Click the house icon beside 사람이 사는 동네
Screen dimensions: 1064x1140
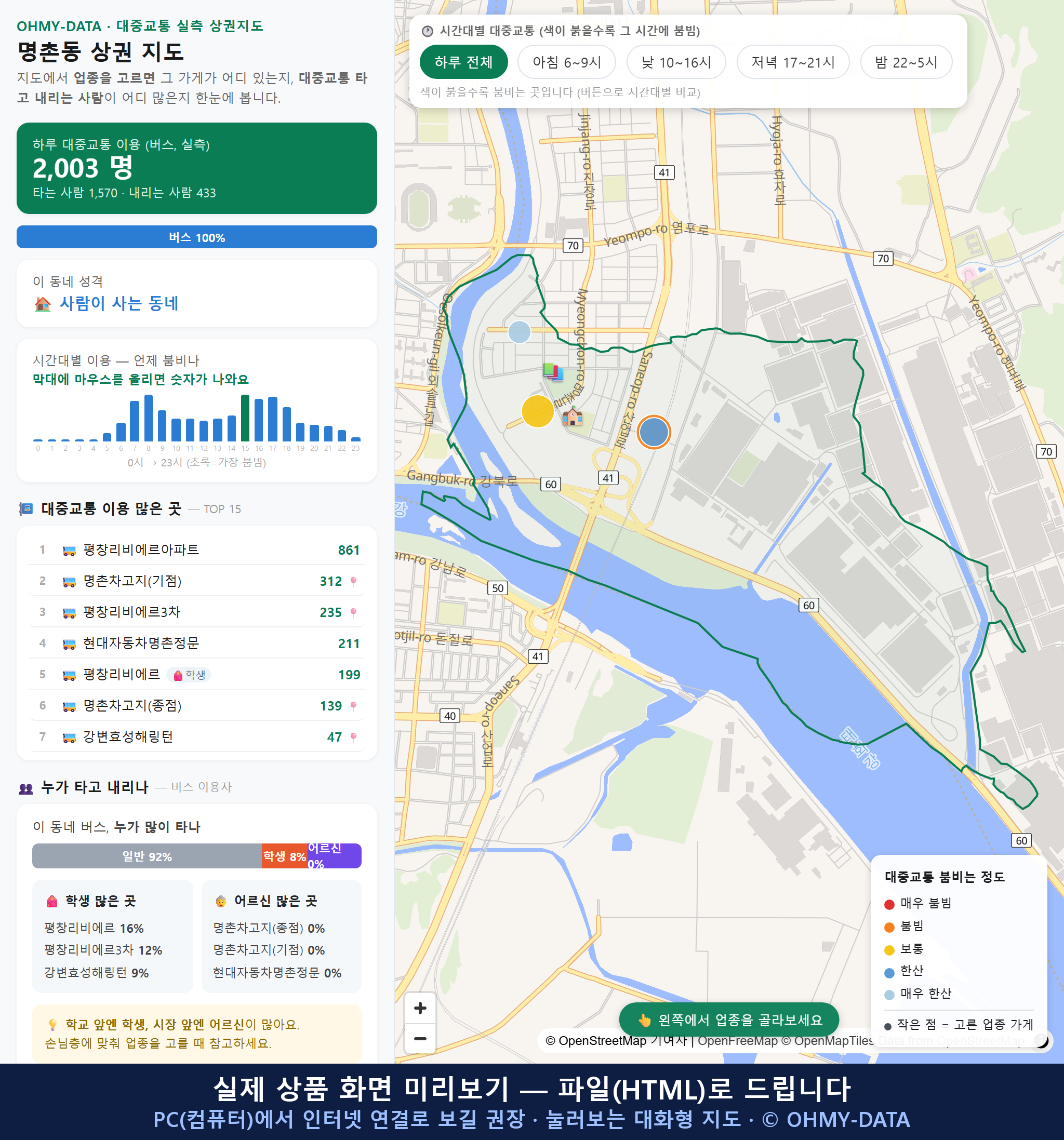43,304
